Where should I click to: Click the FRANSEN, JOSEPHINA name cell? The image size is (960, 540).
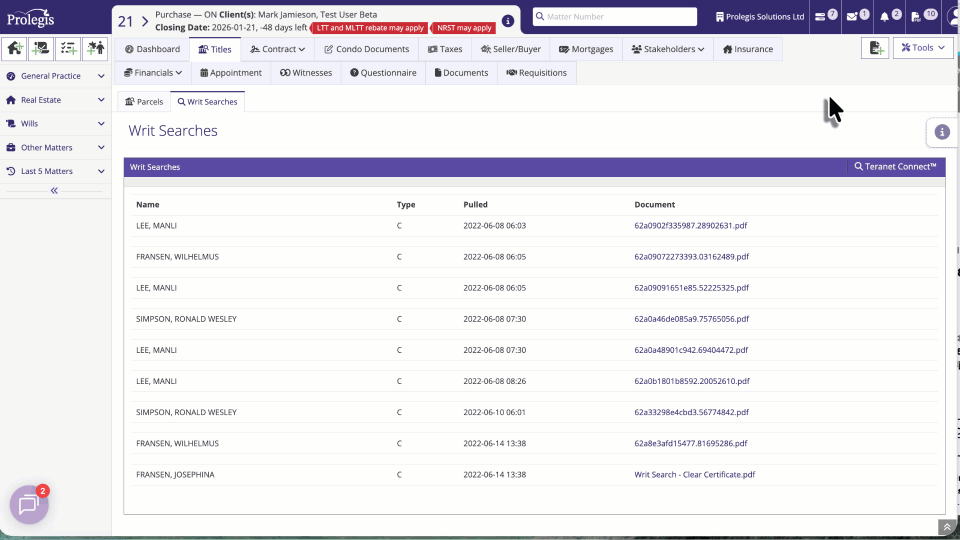point(175,474)
